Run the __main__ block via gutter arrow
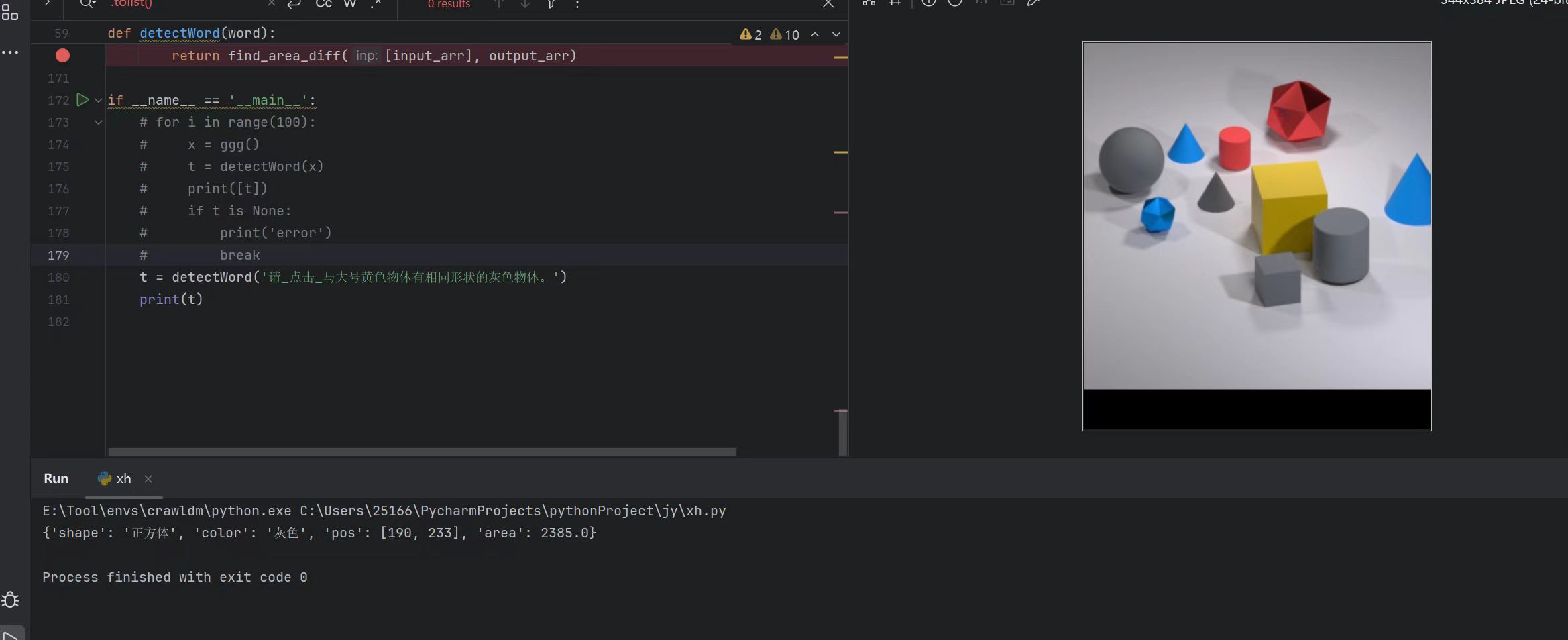 click(x=82, y=100)
